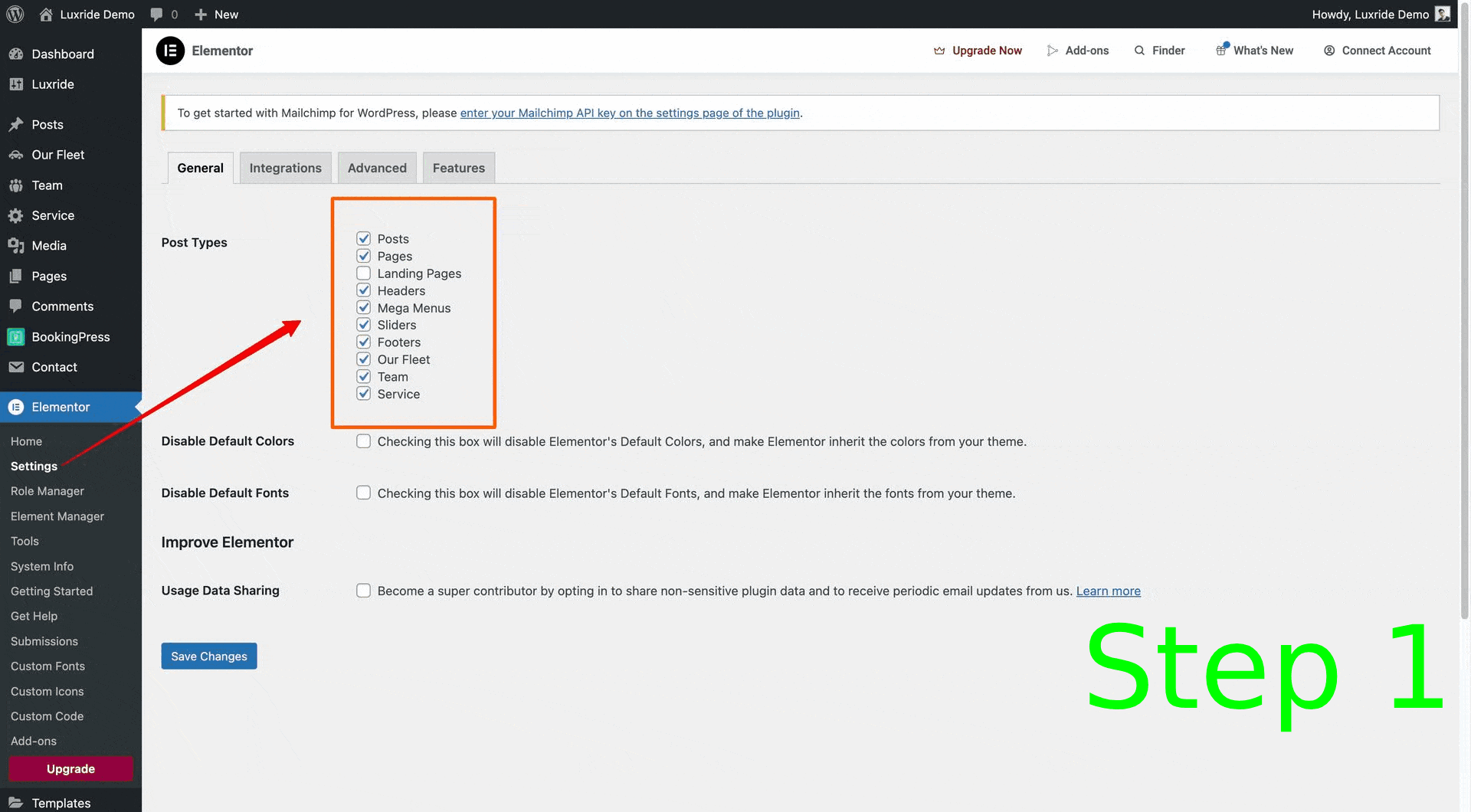The image size is (1471, 812).
Task: Click the Elementor logo in page header
Action: coord(170,51)
